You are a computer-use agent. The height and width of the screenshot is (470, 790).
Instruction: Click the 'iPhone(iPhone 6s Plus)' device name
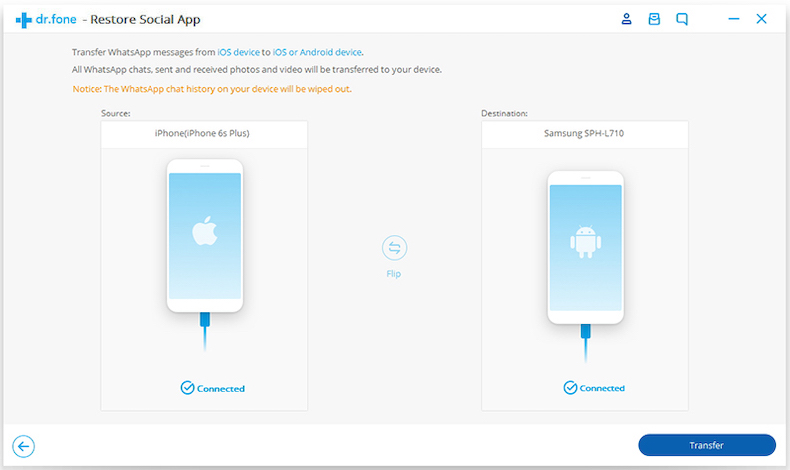click(202, 133)
